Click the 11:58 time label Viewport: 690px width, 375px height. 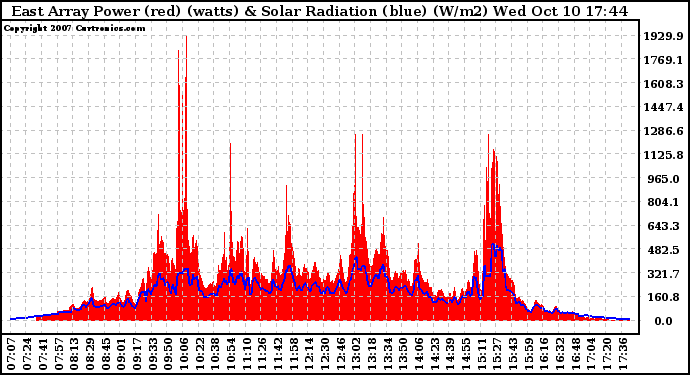(294, 354)
